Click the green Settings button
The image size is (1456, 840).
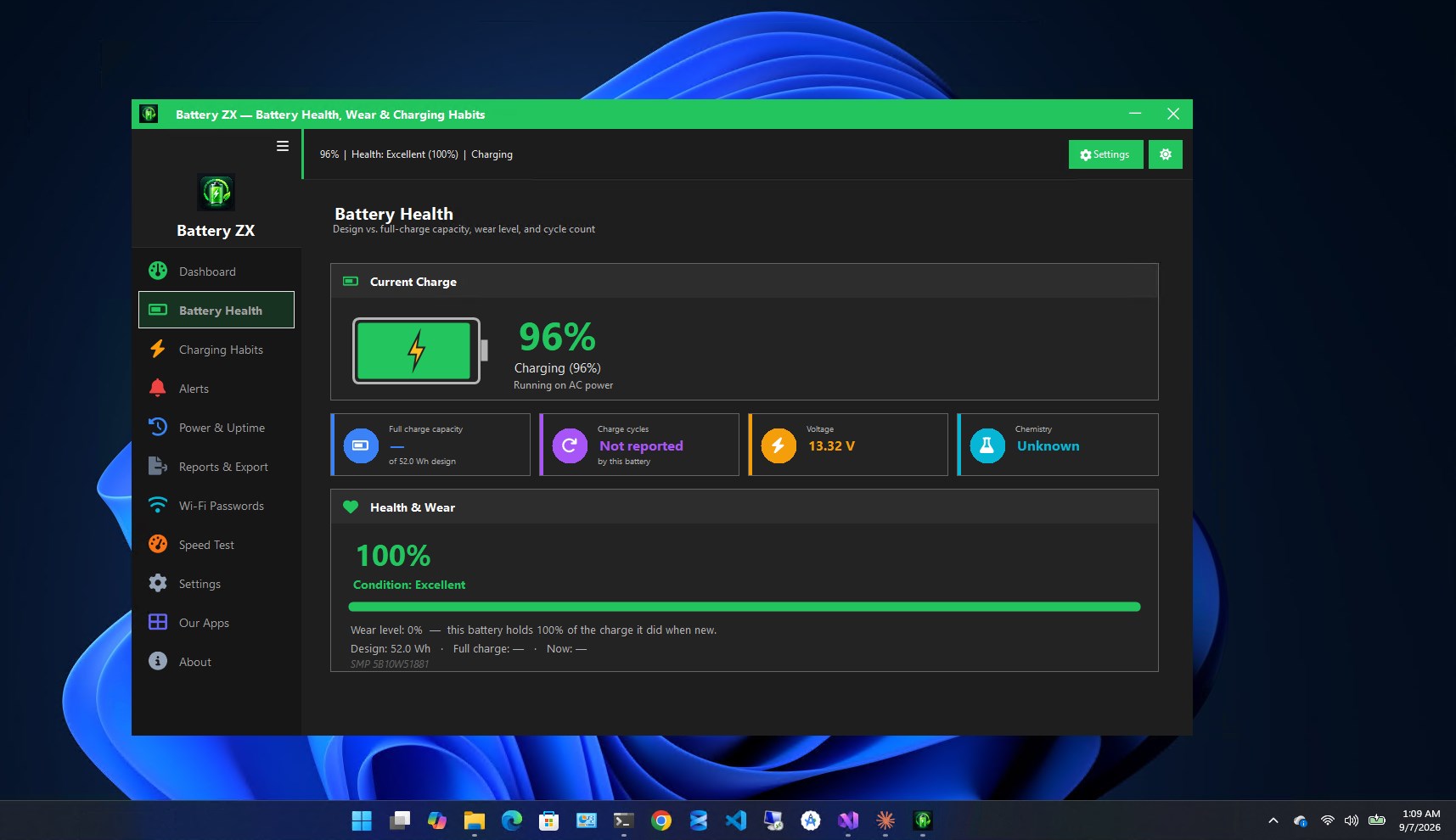tap(1105, 154)
